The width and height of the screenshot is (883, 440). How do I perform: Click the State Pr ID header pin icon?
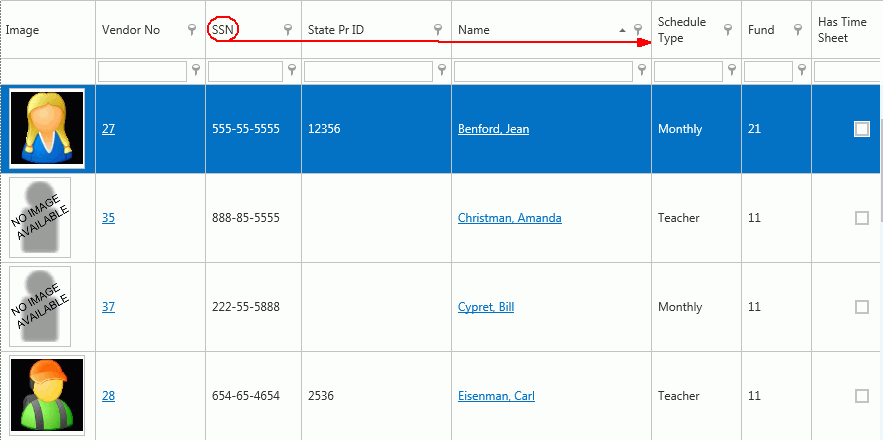[x=438, y=30]
